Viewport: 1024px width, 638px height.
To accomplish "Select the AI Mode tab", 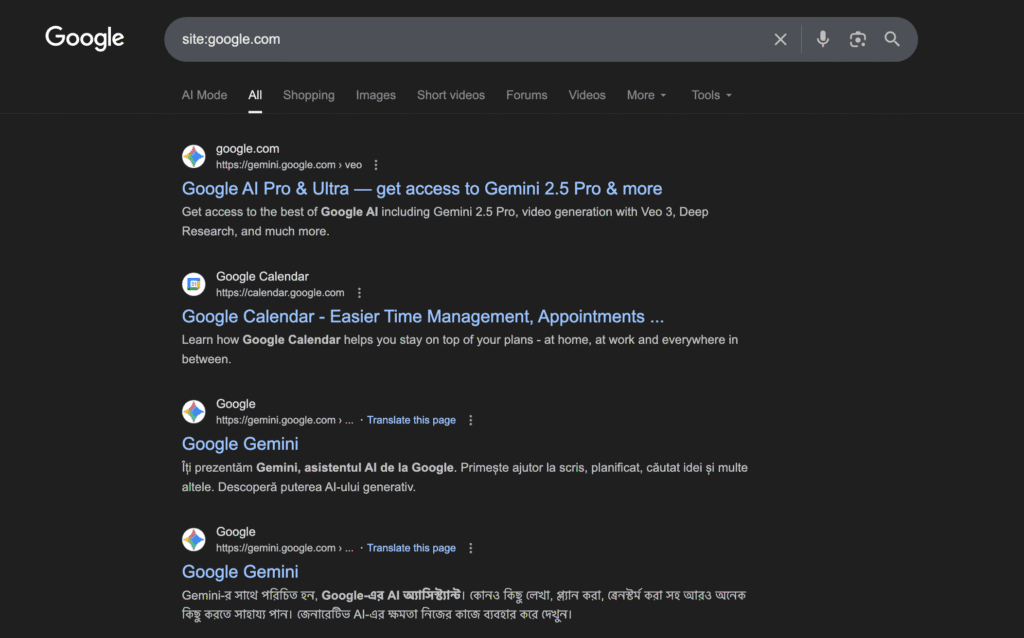I will pyautogui.click(x=204, y=94).
